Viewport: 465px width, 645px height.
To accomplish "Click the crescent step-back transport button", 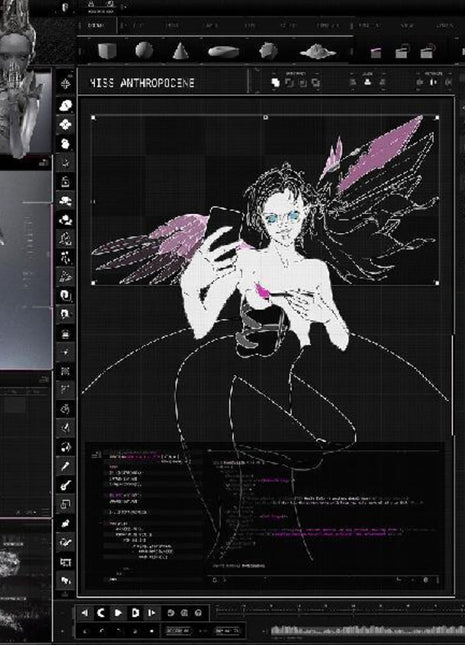I will (101, 613).
